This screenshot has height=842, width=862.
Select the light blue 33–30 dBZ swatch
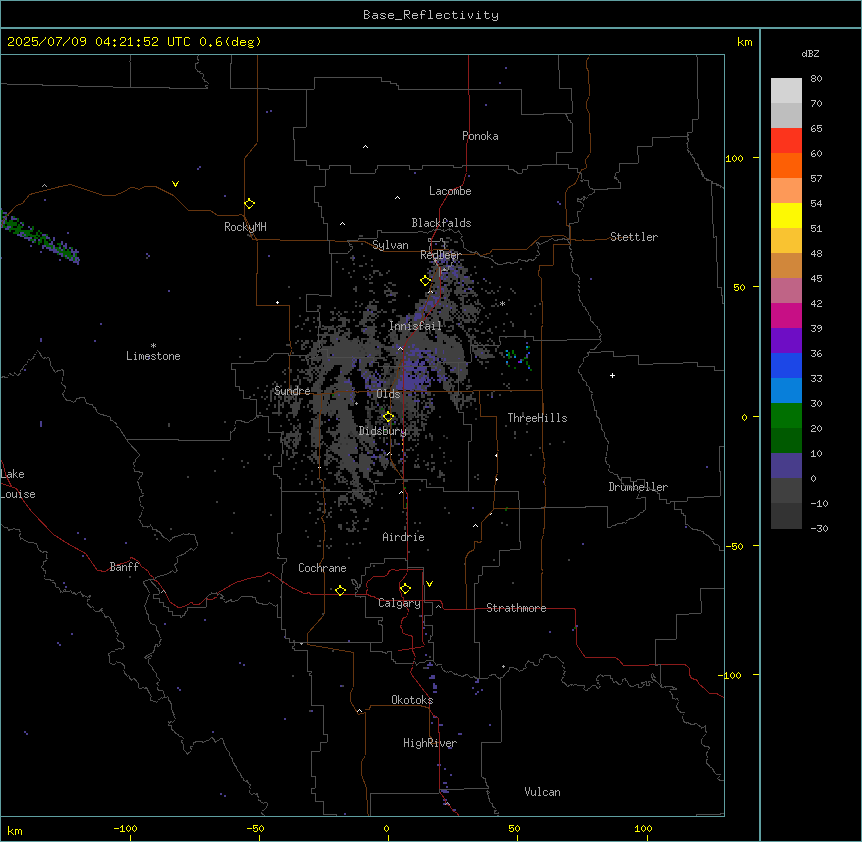tap(786, 390)
